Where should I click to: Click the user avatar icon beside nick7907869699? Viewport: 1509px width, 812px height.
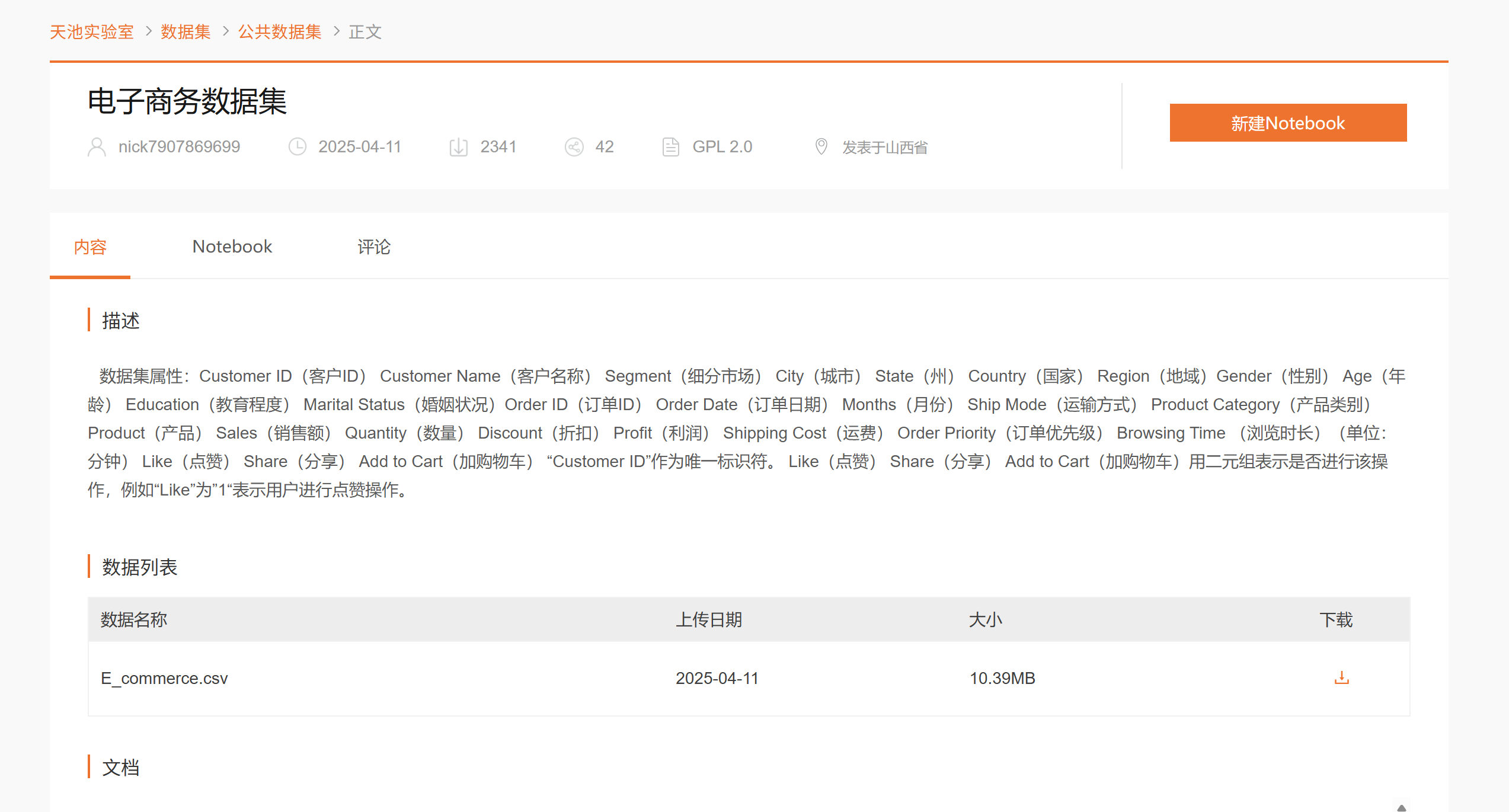click(x=97, y=147)
